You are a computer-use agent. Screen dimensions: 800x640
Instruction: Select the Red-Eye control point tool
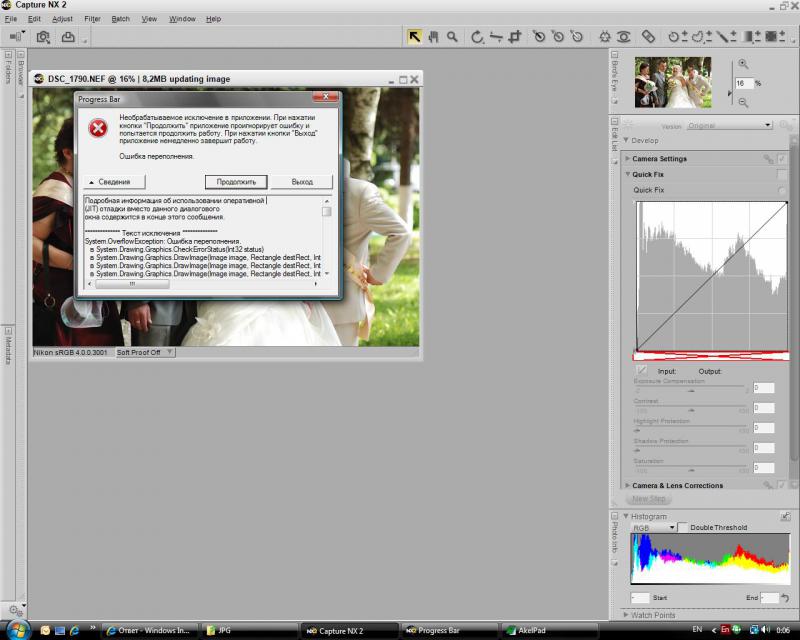click(x=623, y=37)
